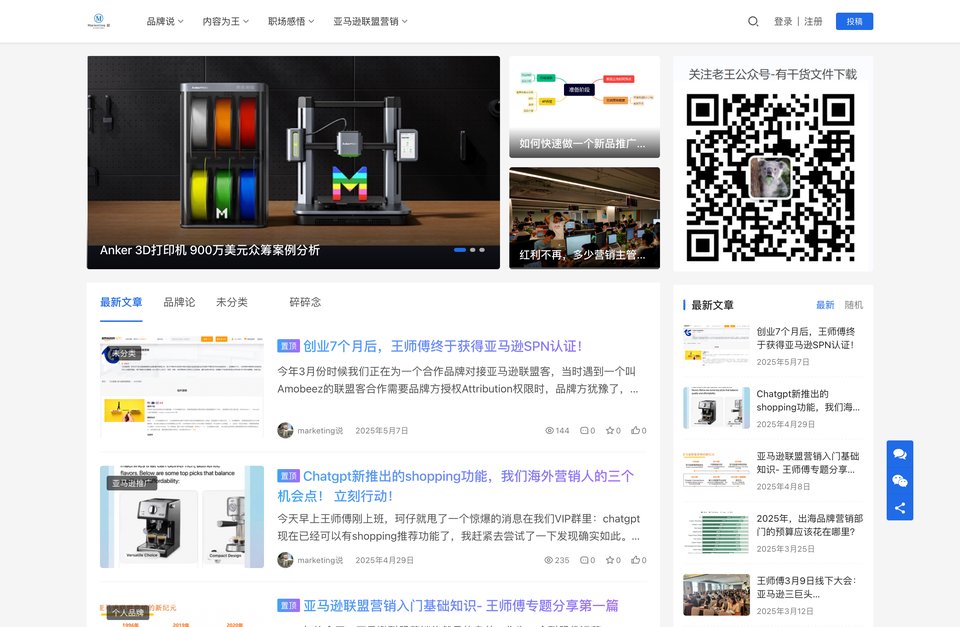
Task: Click author avatar on Chatgpt shopping article
Action: [x=285, y=560]
